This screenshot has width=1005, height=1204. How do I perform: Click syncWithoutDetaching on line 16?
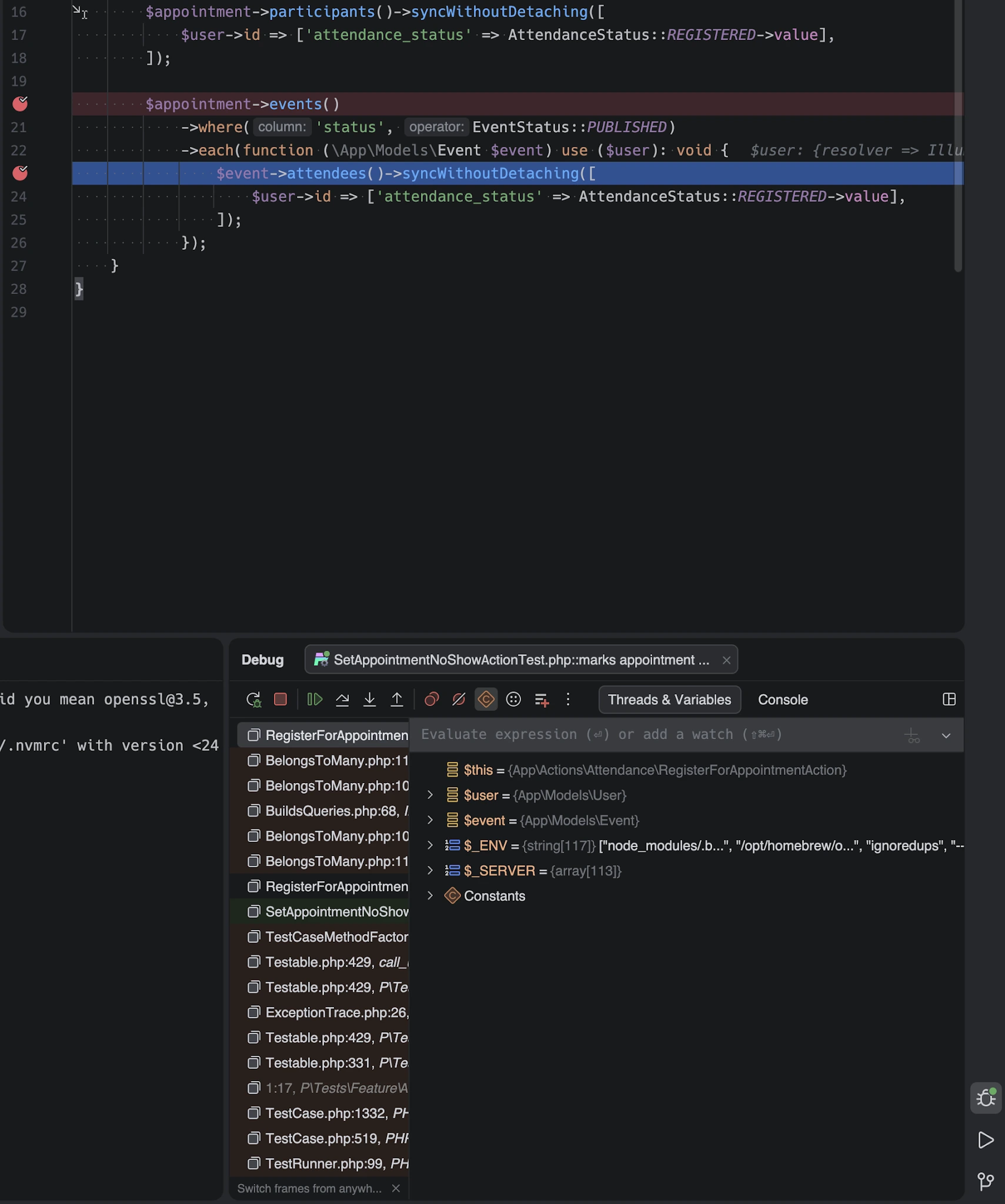[x=499, y=12]
